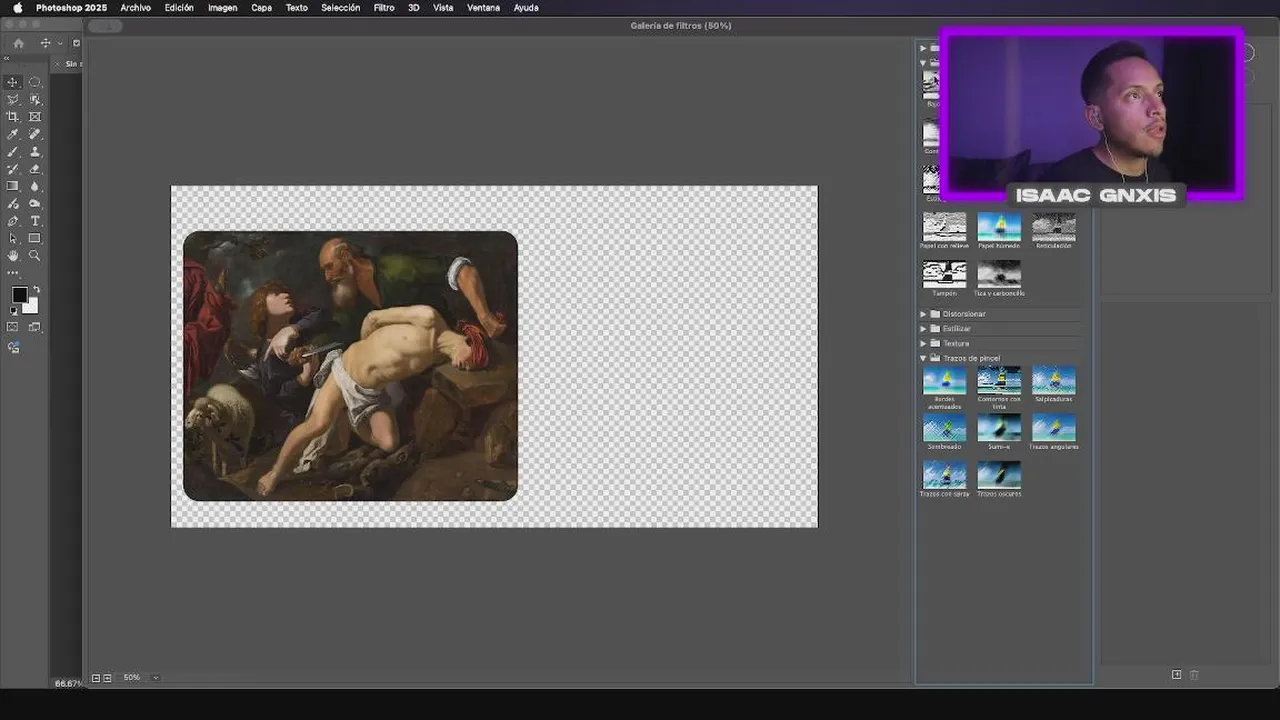
Task: Open the Imagen menu
Action: click(x=223, y=8)
